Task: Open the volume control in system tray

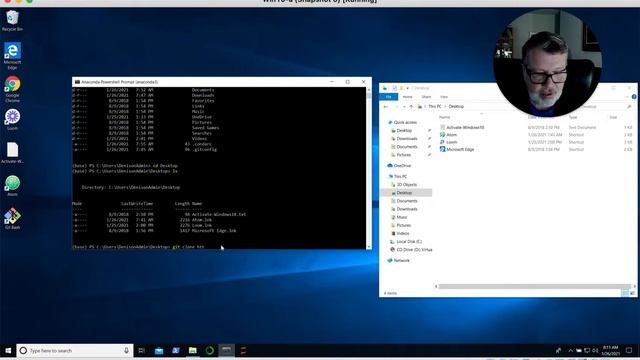Action: point(595,351)
